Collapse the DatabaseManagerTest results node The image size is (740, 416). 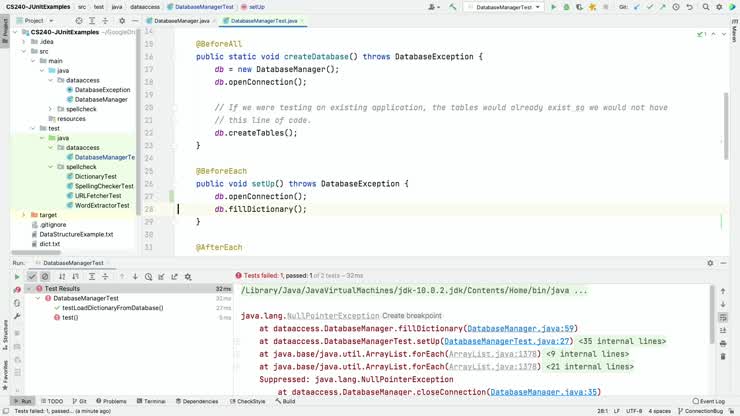(38, 298)
